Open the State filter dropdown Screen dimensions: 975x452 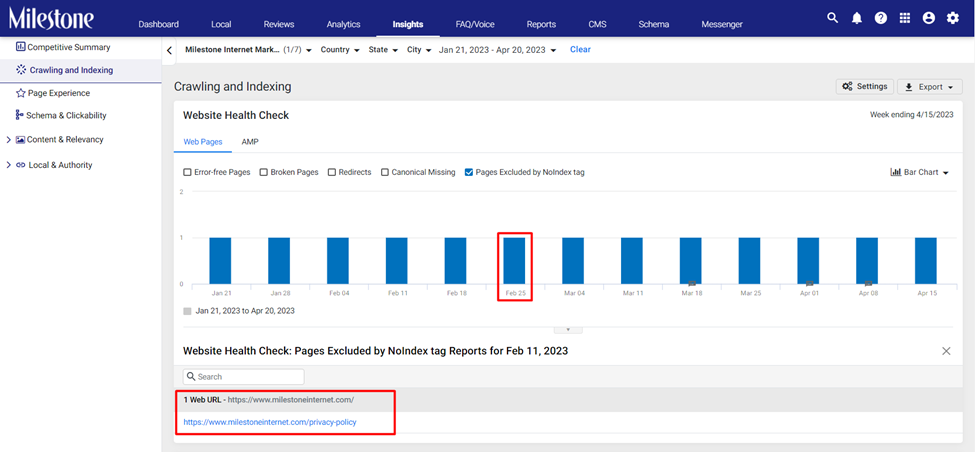click(x=383, y=50)
